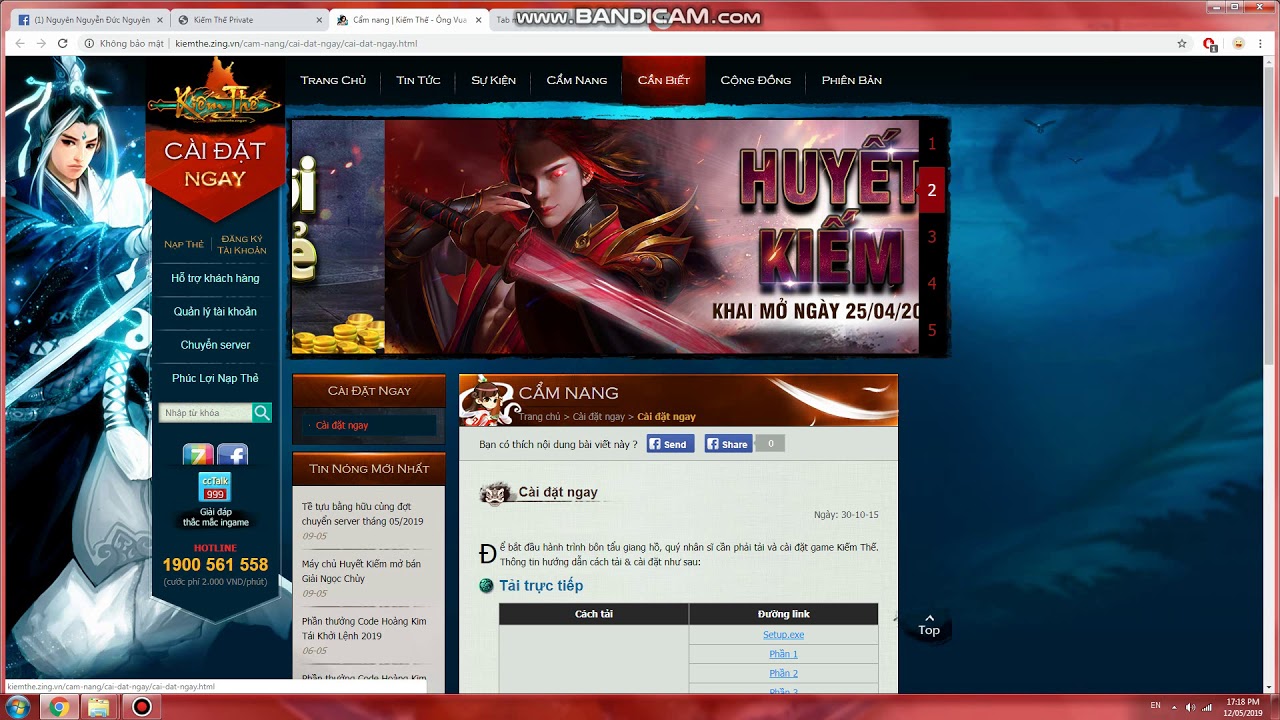1280x720 pixels.
Task: Click Phần 1 download link
Action: click(x=783, y=654)
